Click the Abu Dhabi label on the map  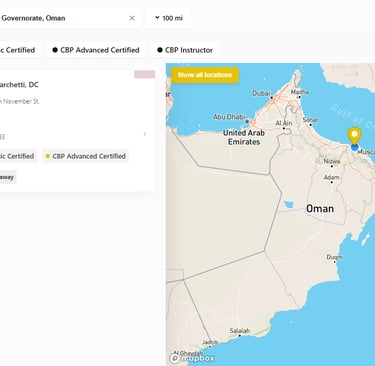click(x=229, y=117)
